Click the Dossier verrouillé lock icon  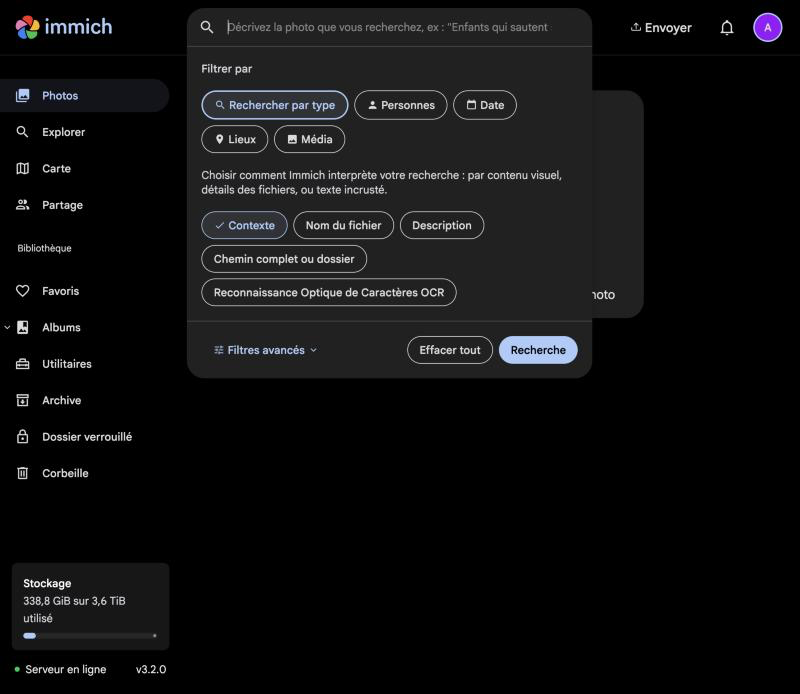pos(22,437)
